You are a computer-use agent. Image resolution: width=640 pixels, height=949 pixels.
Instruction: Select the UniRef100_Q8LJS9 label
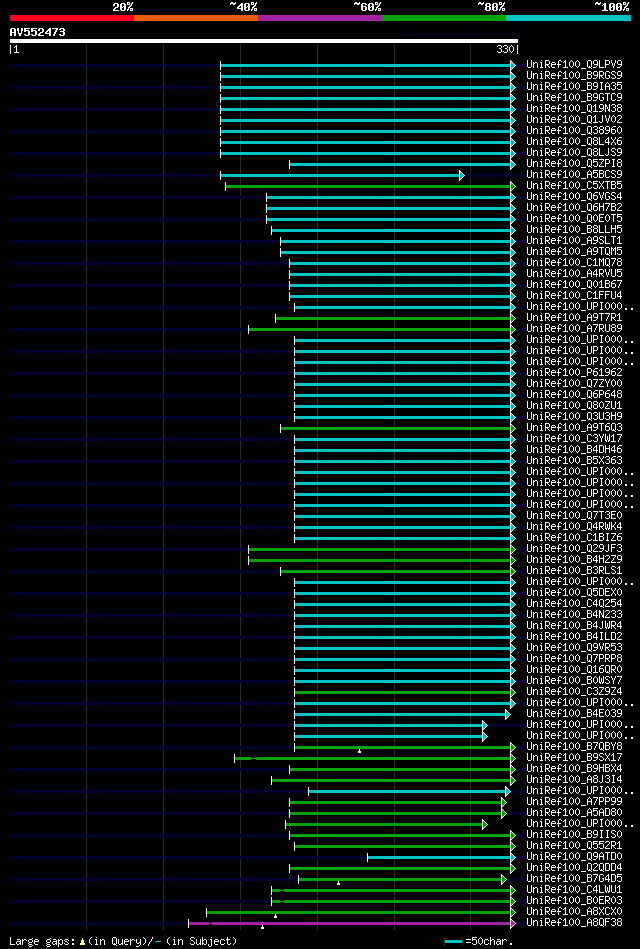[x=574, y=153]
